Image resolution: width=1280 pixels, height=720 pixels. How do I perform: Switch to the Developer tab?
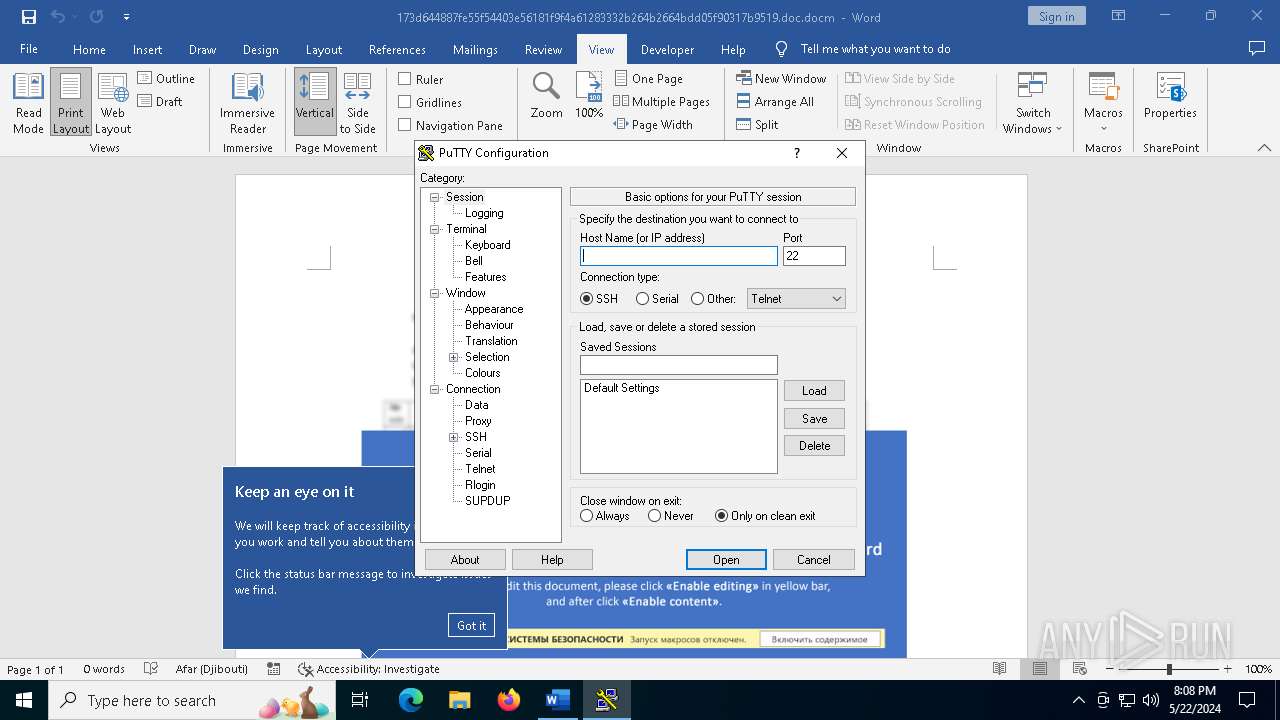pos(667,49)
